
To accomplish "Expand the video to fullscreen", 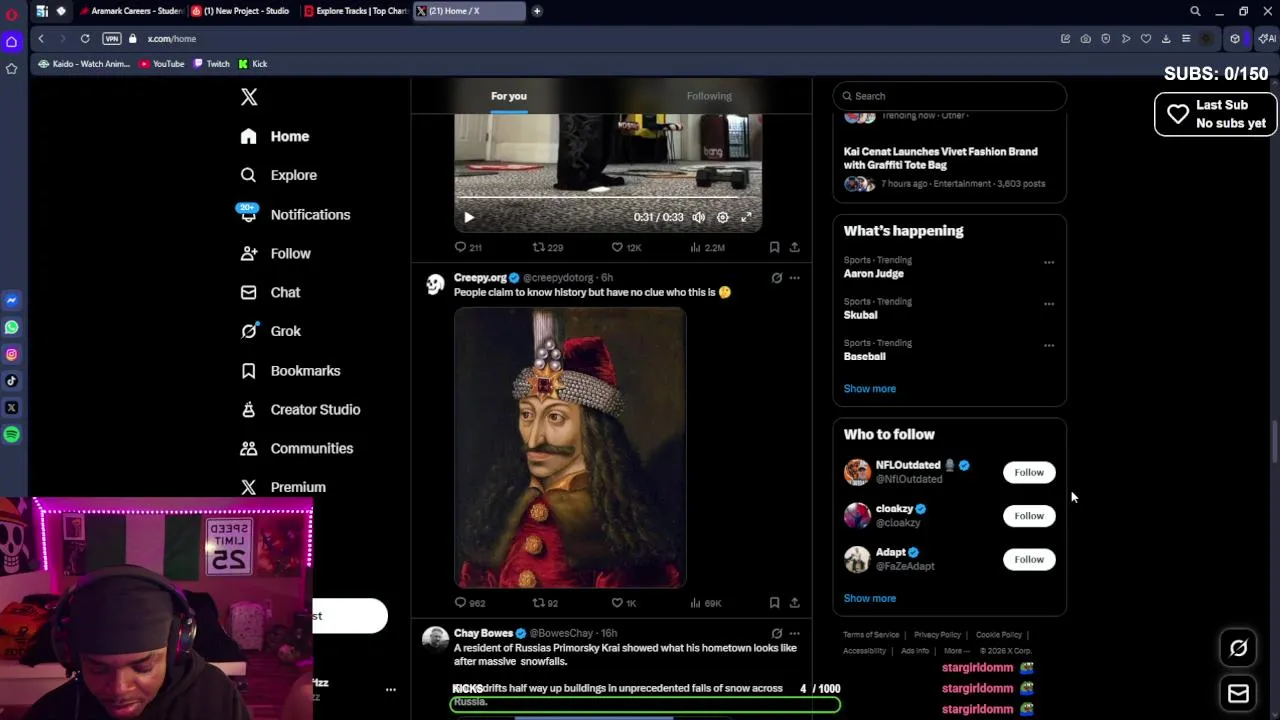I will pos(746,217).
